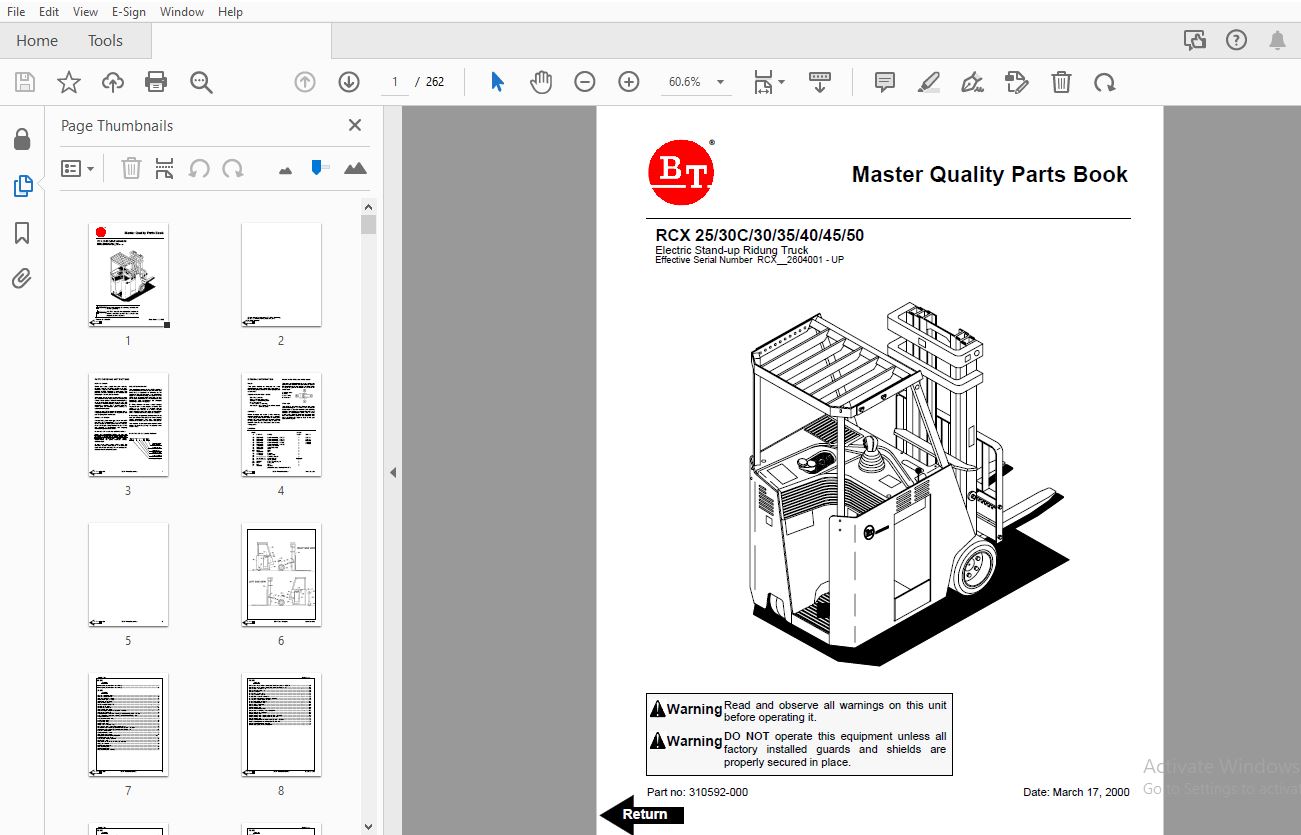Open the E-Sign menu
The width and height of the screenshot is (1301, 835).
click(128, 12)
